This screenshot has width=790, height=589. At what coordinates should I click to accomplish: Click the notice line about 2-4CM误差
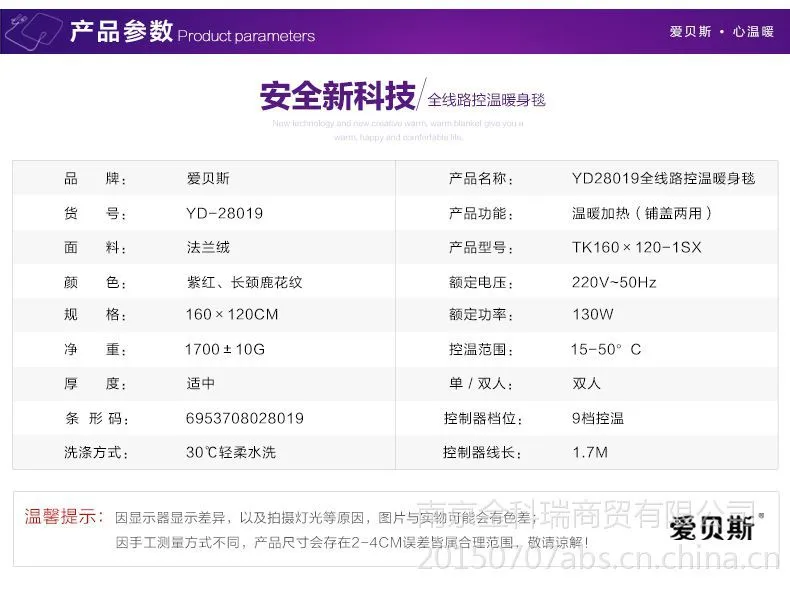point(352,543)
